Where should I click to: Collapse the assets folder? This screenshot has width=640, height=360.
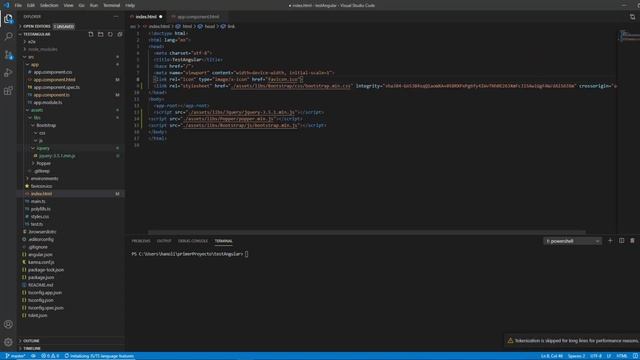37,110
